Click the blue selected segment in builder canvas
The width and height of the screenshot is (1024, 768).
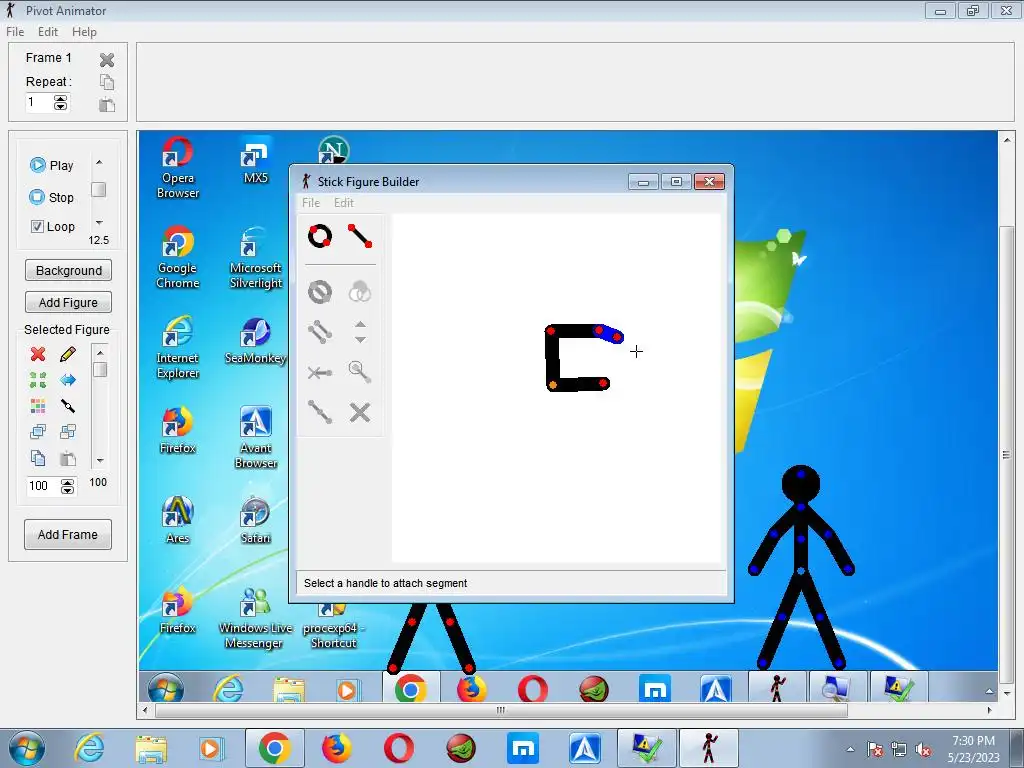pos(609,334)
